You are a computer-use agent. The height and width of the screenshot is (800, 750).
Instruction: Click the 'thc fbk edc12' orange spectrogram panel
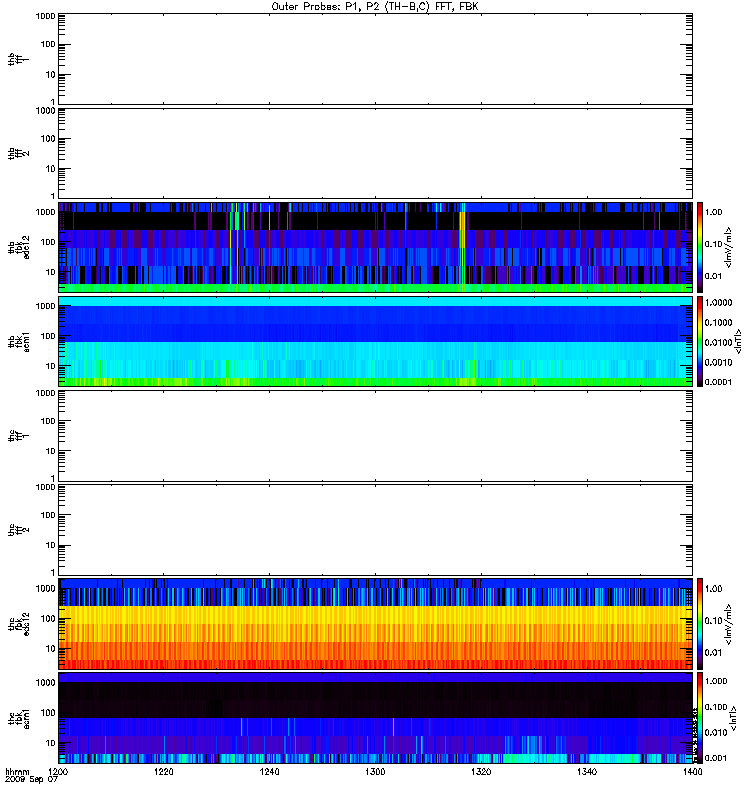click(376, 624)
